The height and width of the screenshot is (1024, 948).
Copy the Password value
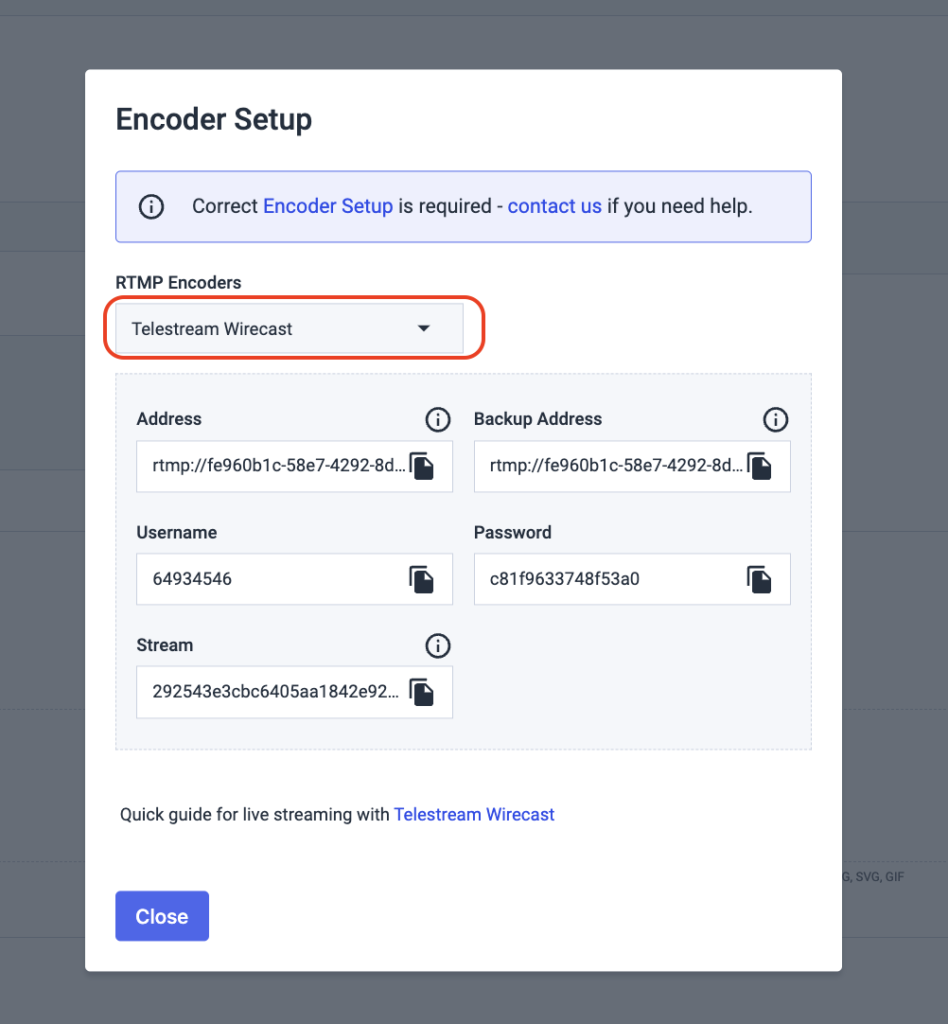click(x=759, y=579)
